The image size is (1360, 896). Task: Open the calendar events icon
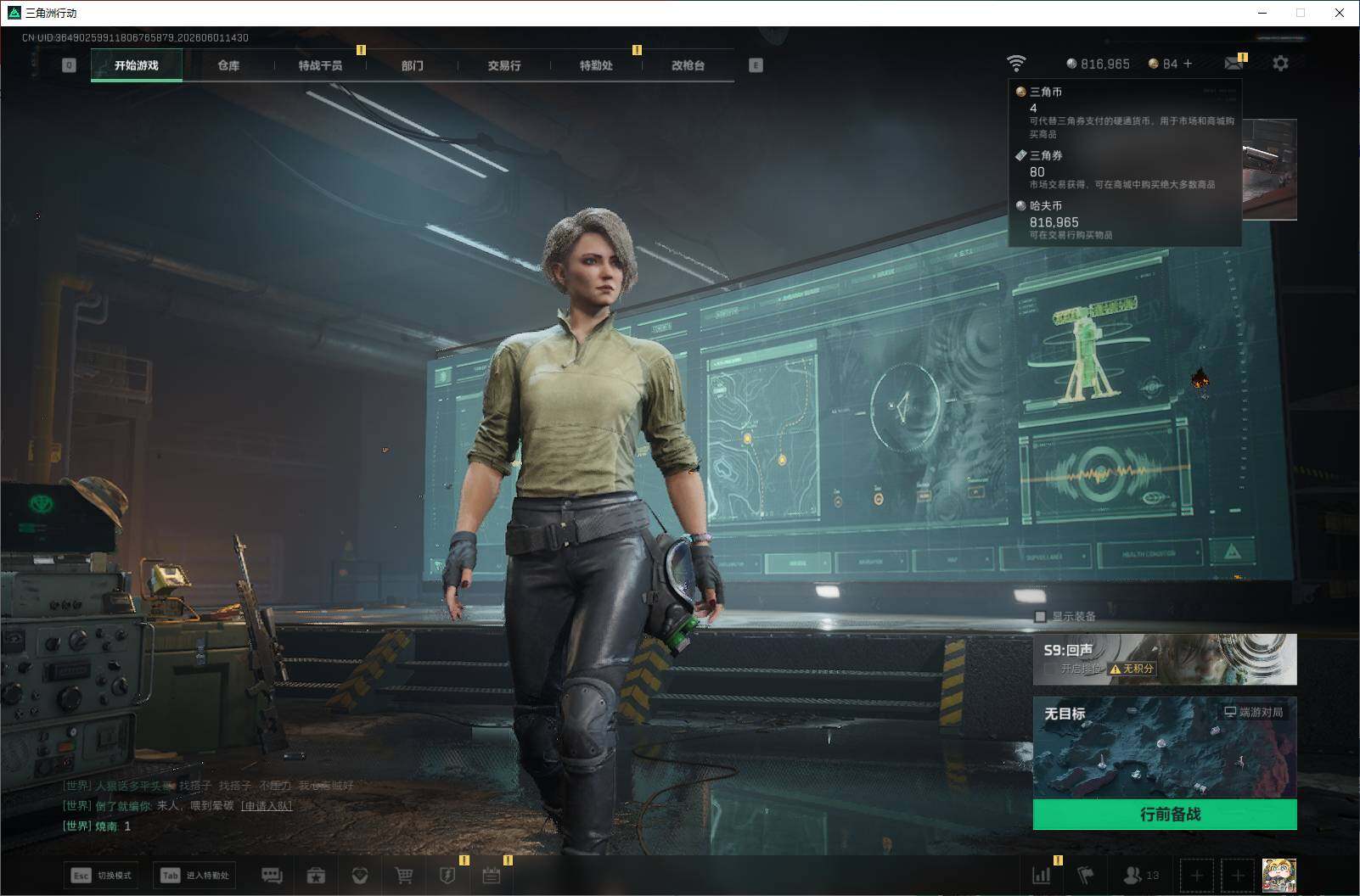[x=492, y=875]
